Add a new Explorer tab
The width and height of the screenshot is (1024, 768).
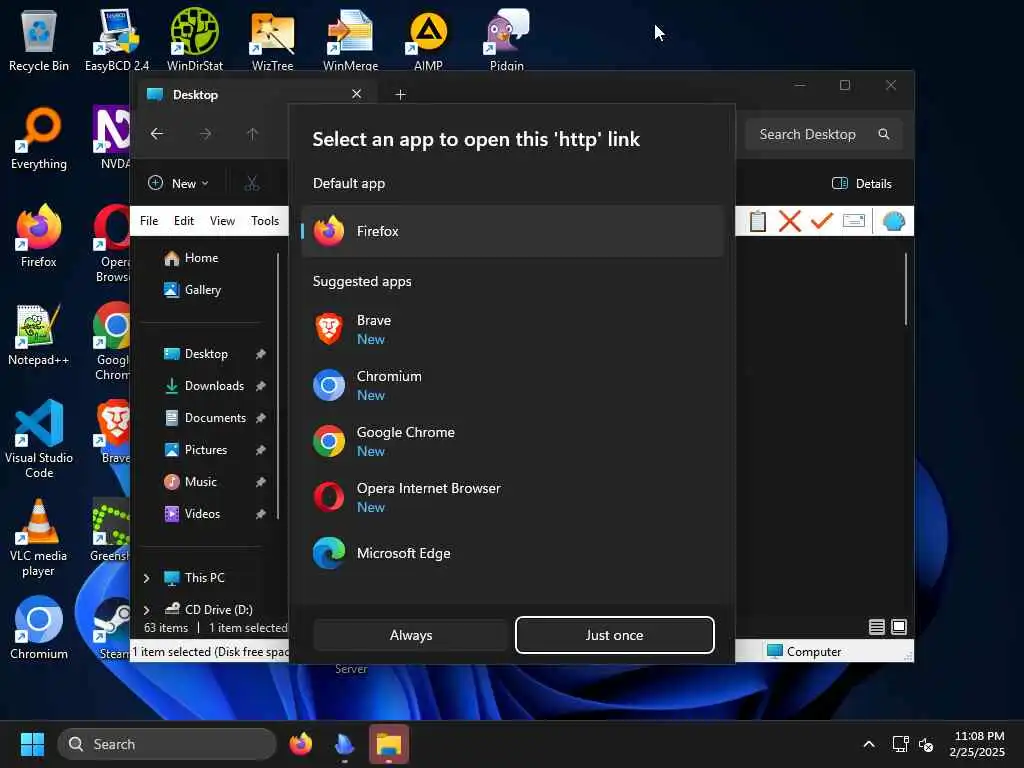[400, 95]
